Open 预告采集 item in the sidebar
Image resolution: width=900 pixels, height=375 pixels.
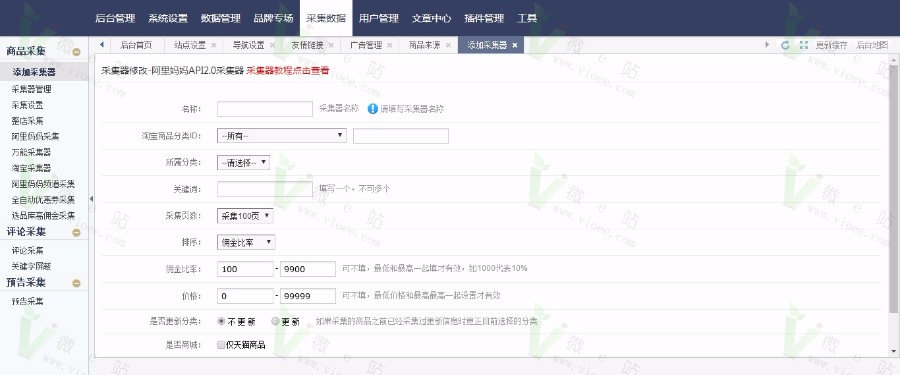pos(28,301)
